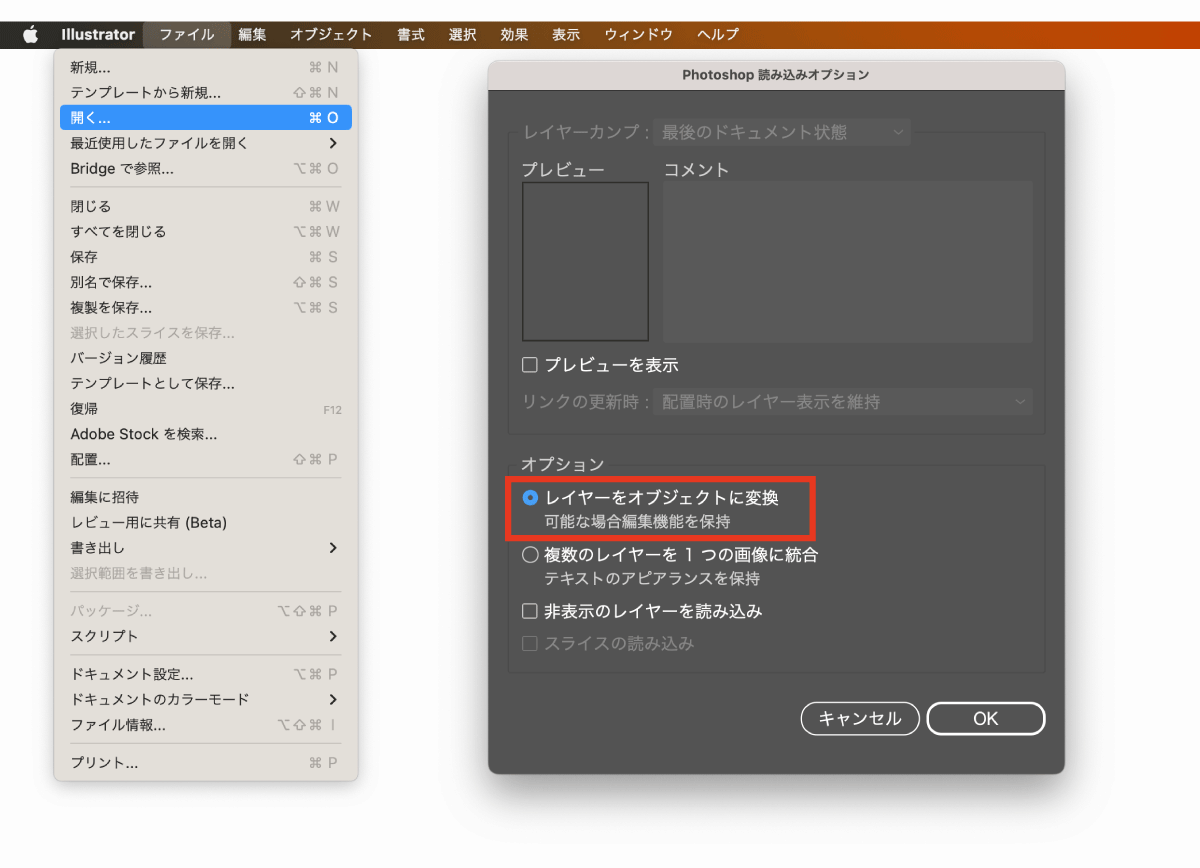The height and width of the screenshot is (868, 1200).
Task: Select 複数のレイヤーを 1 つの画像に統合
Action: click(529, 556)
